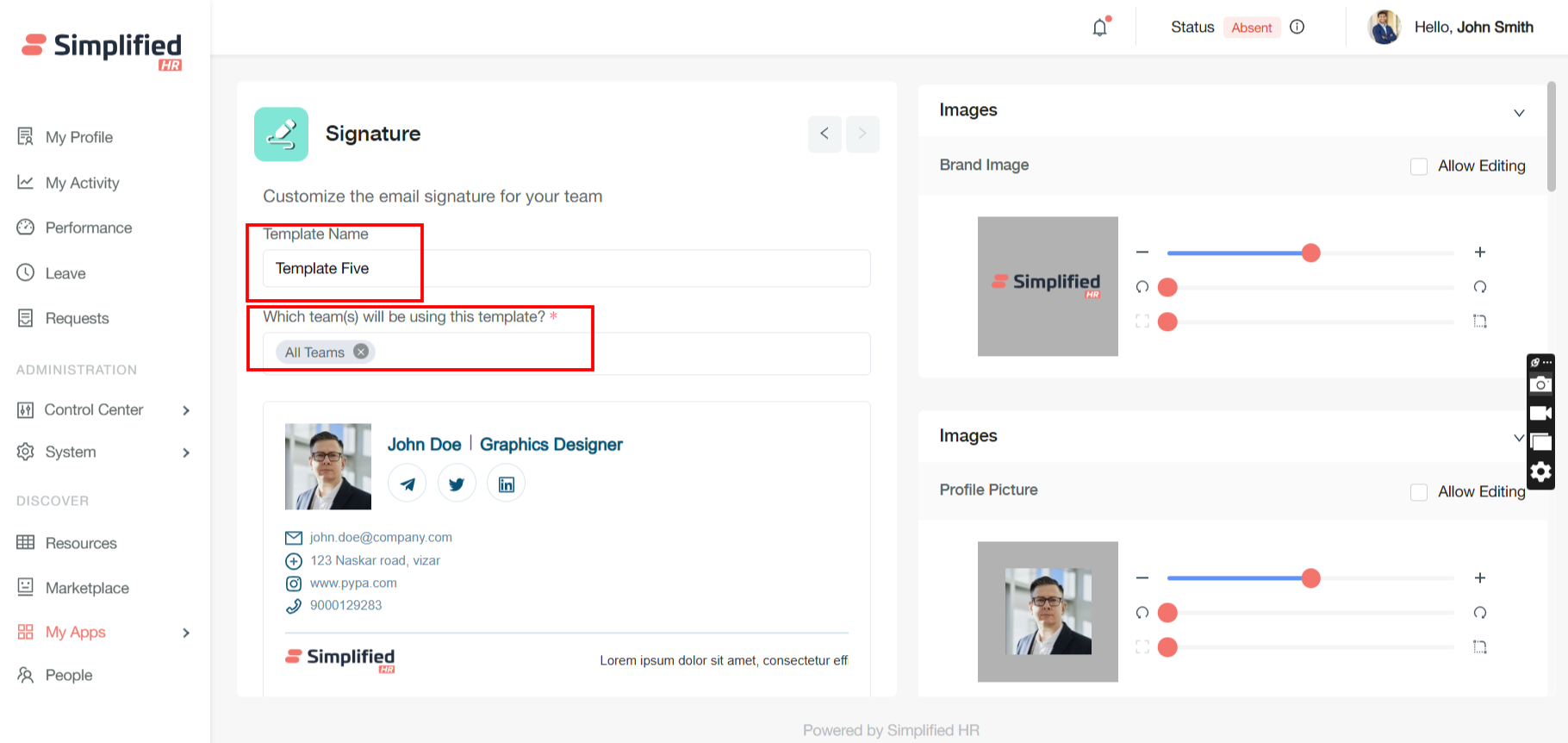This screenshot has width=1568, height=743.
Task: Click the Brand Image zoom-out minus icon
Action: (x=1142, y=253)
